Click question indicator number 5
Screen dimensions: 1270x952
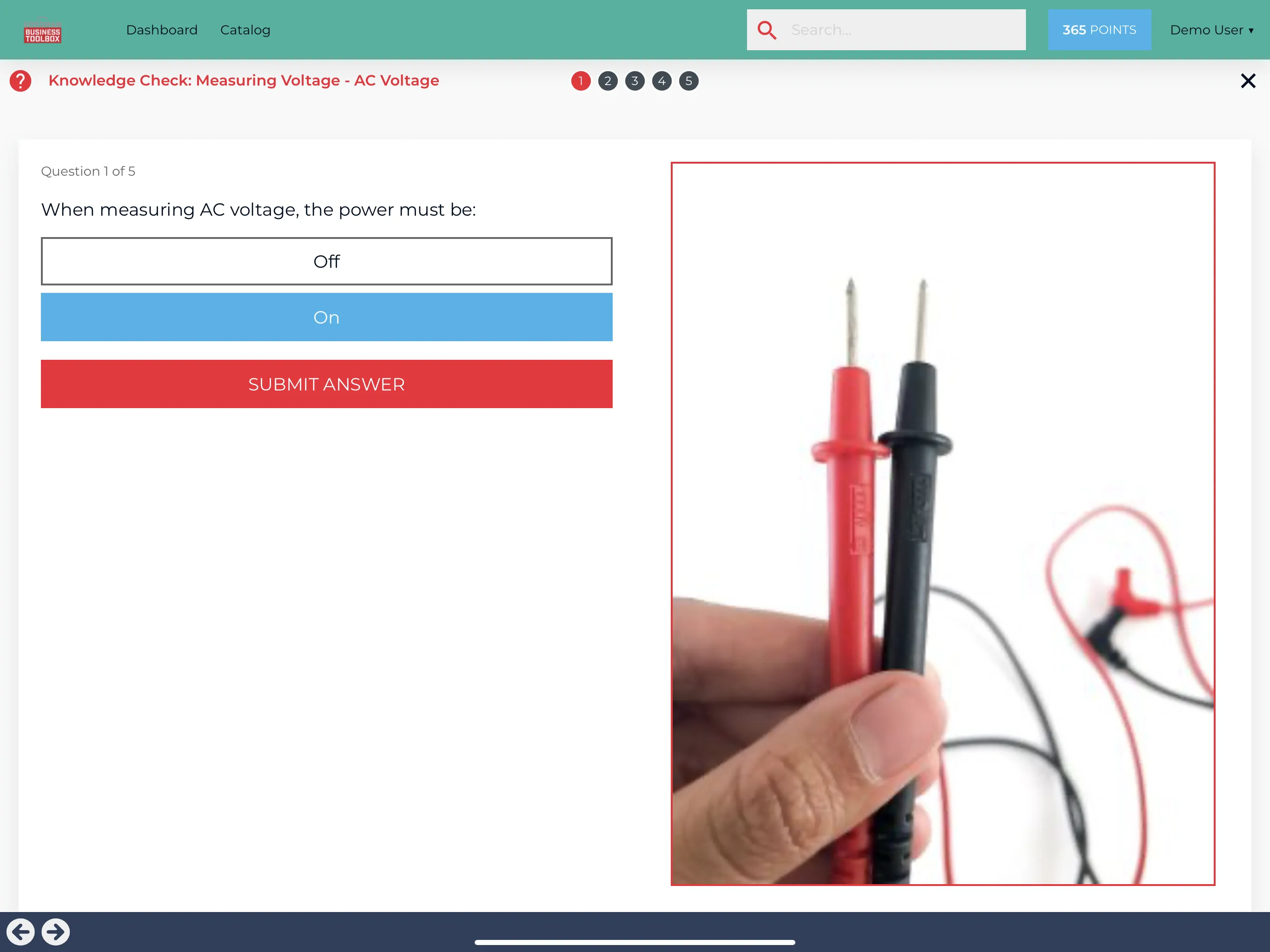click(x=688, y=81)
